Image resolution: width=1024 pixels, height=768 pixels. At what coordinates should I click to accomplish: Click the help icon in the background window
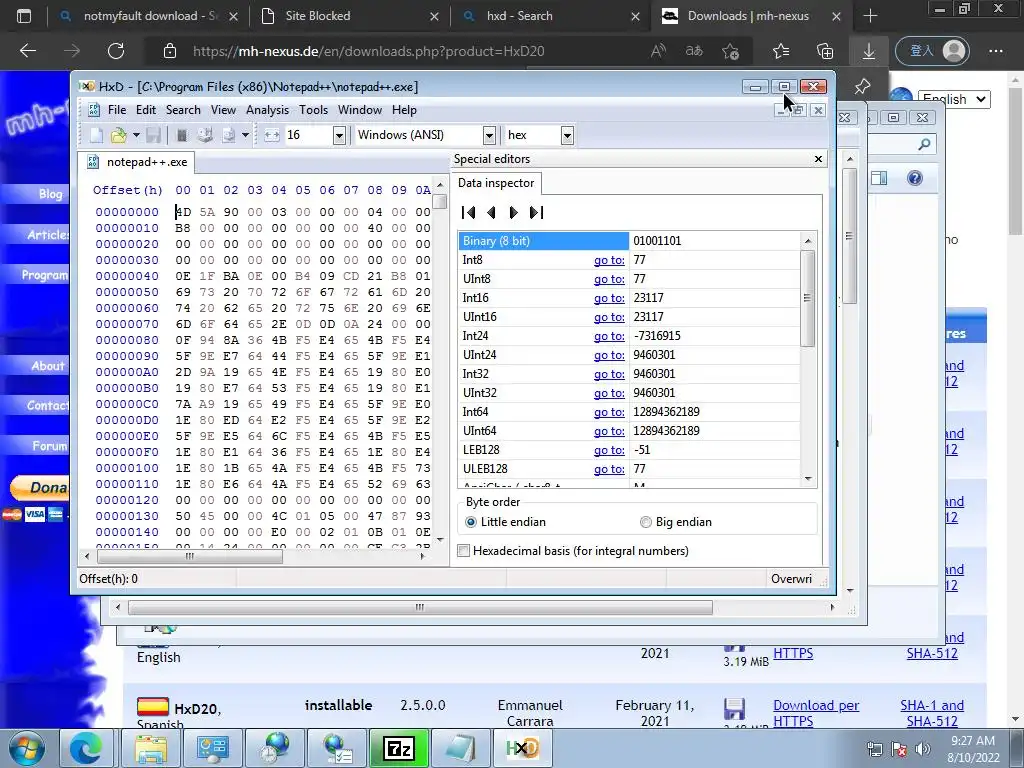coord(915,178)
